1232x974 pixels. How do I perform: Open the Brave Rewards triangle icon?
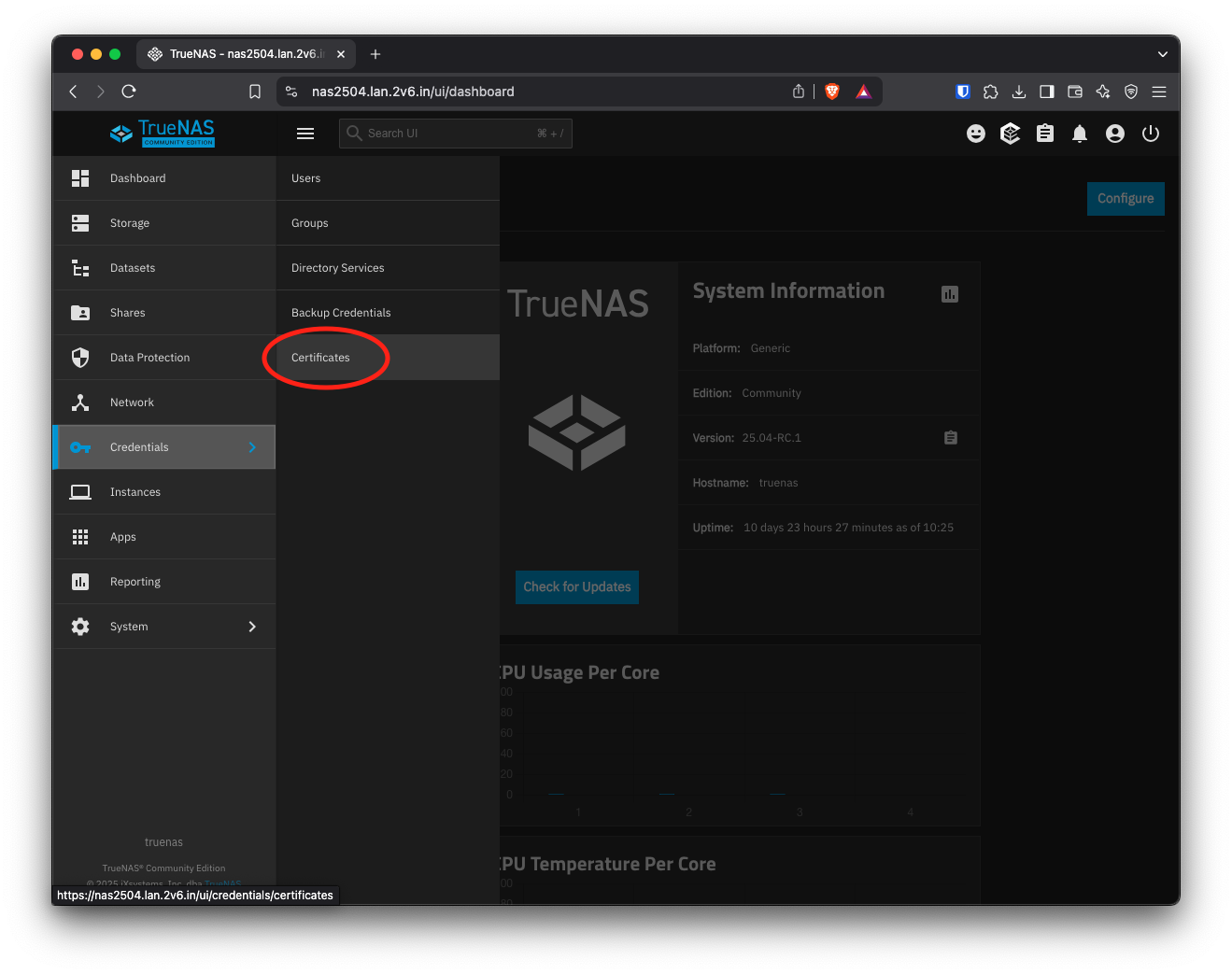coord(863,92)
